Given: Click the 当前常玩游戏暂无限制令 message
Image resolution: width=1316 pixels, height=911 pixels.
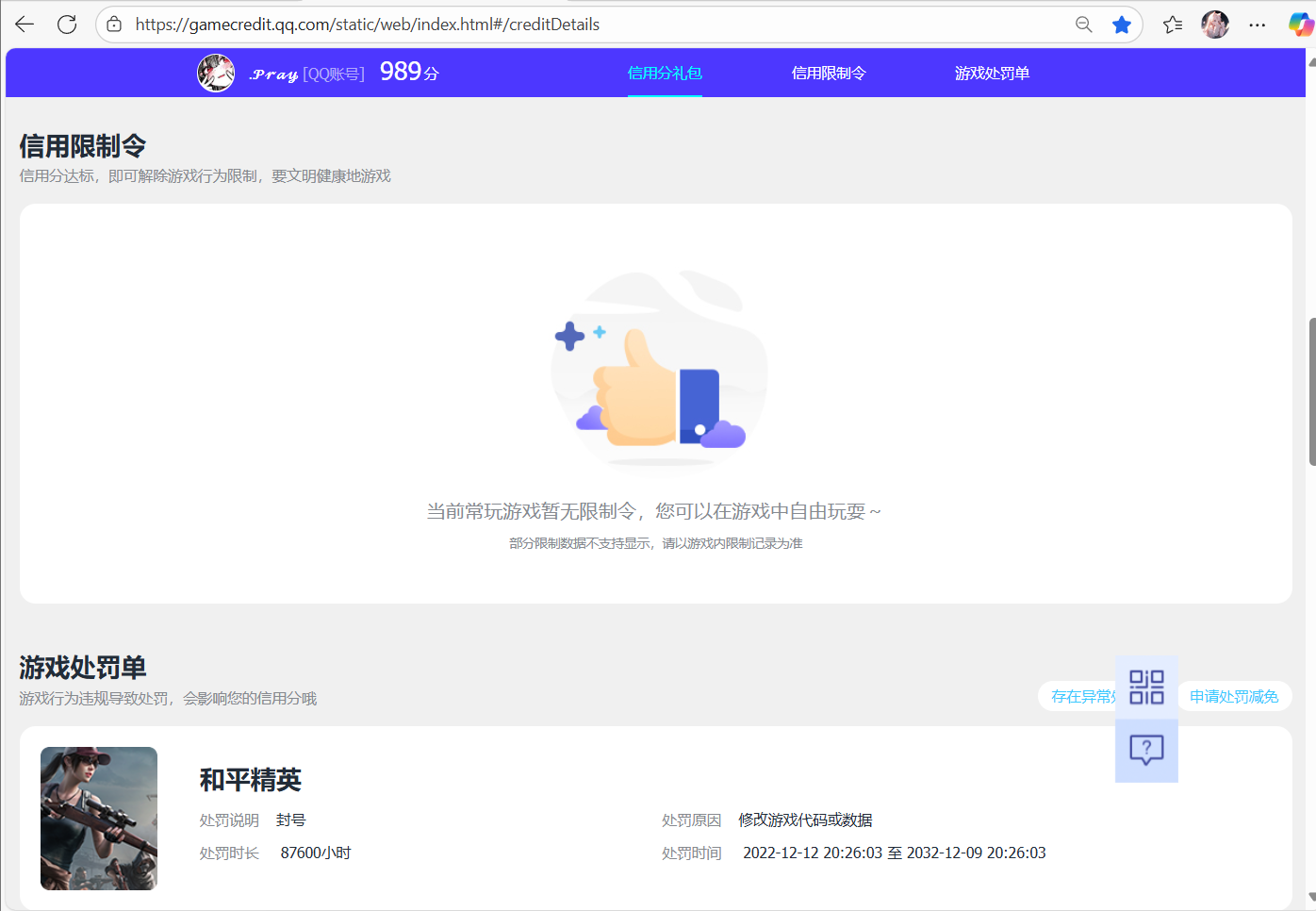Looking at the screenshot, I should point(654,511).
